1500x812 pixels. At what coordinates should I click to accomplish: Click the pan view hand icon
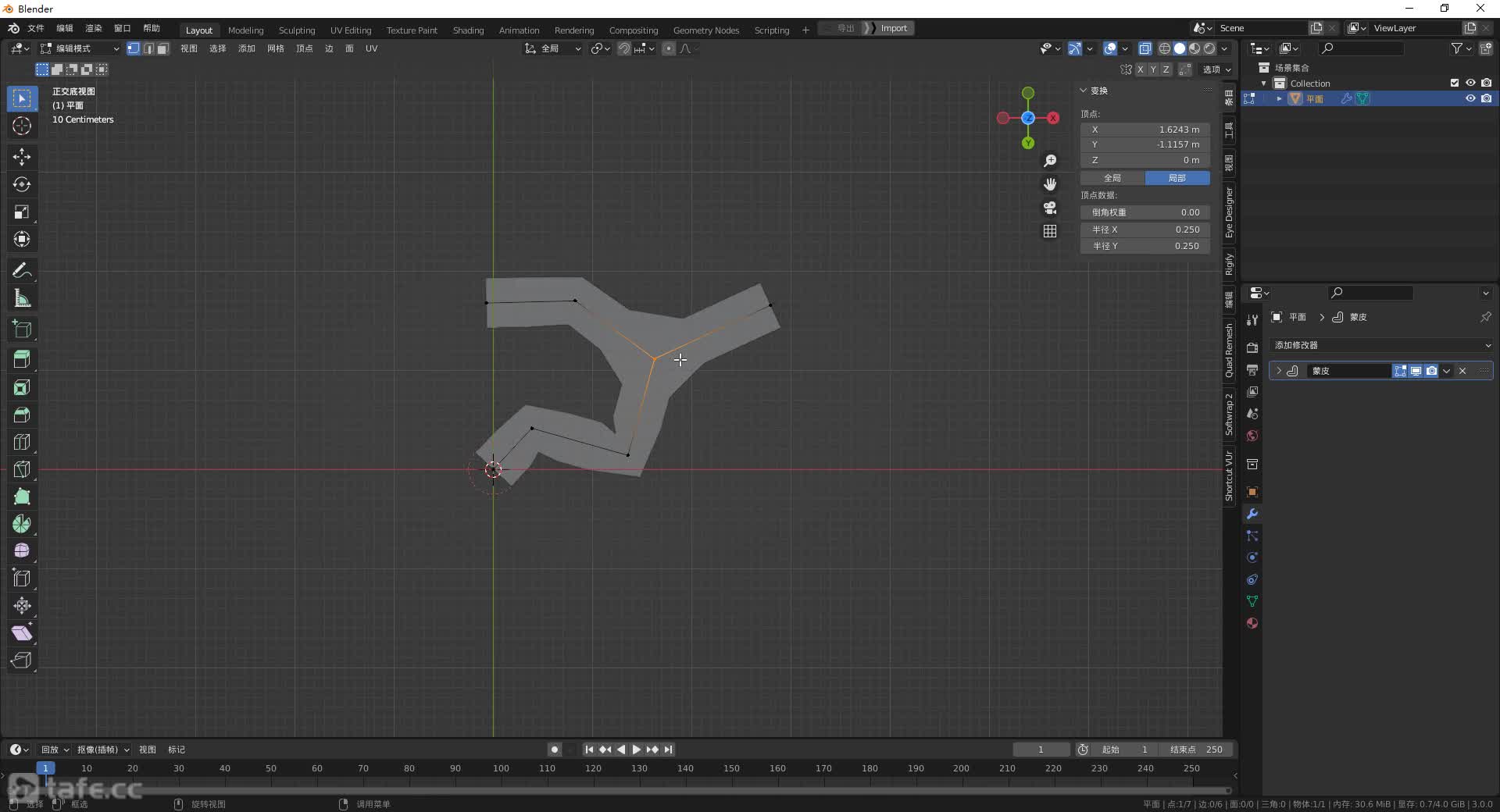[1050, 184]
